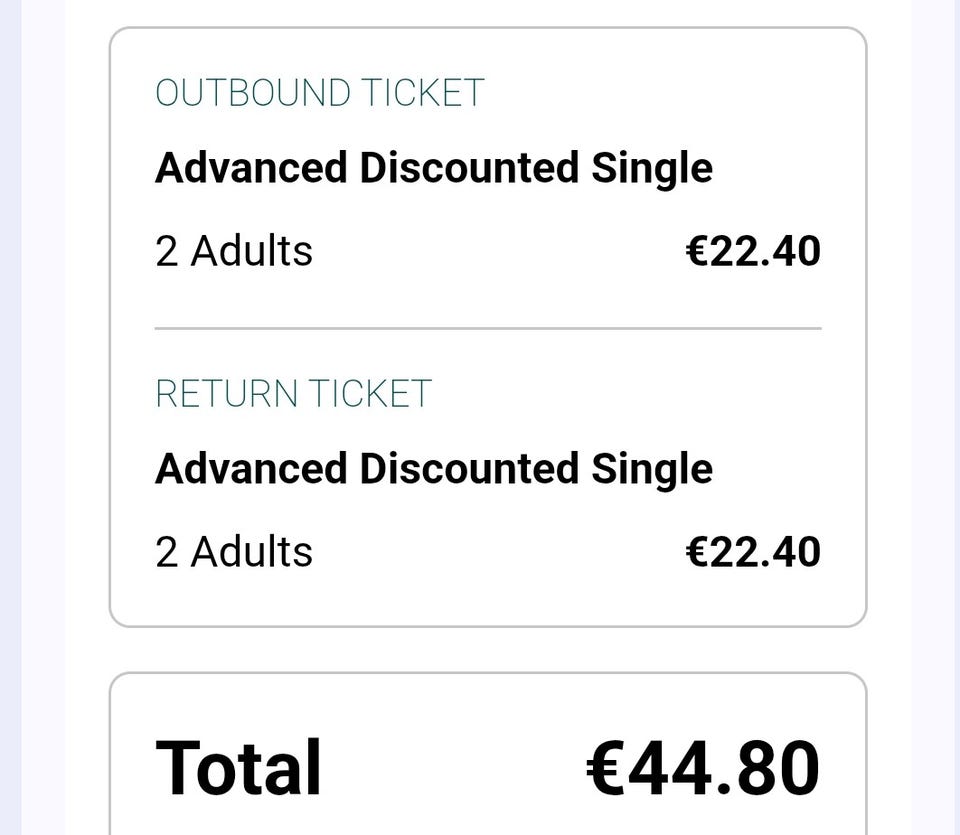960x835 pixels.
Task: Click the euro symbol in the outbound price
Action: pyautogui.click(x=697, y=252)
